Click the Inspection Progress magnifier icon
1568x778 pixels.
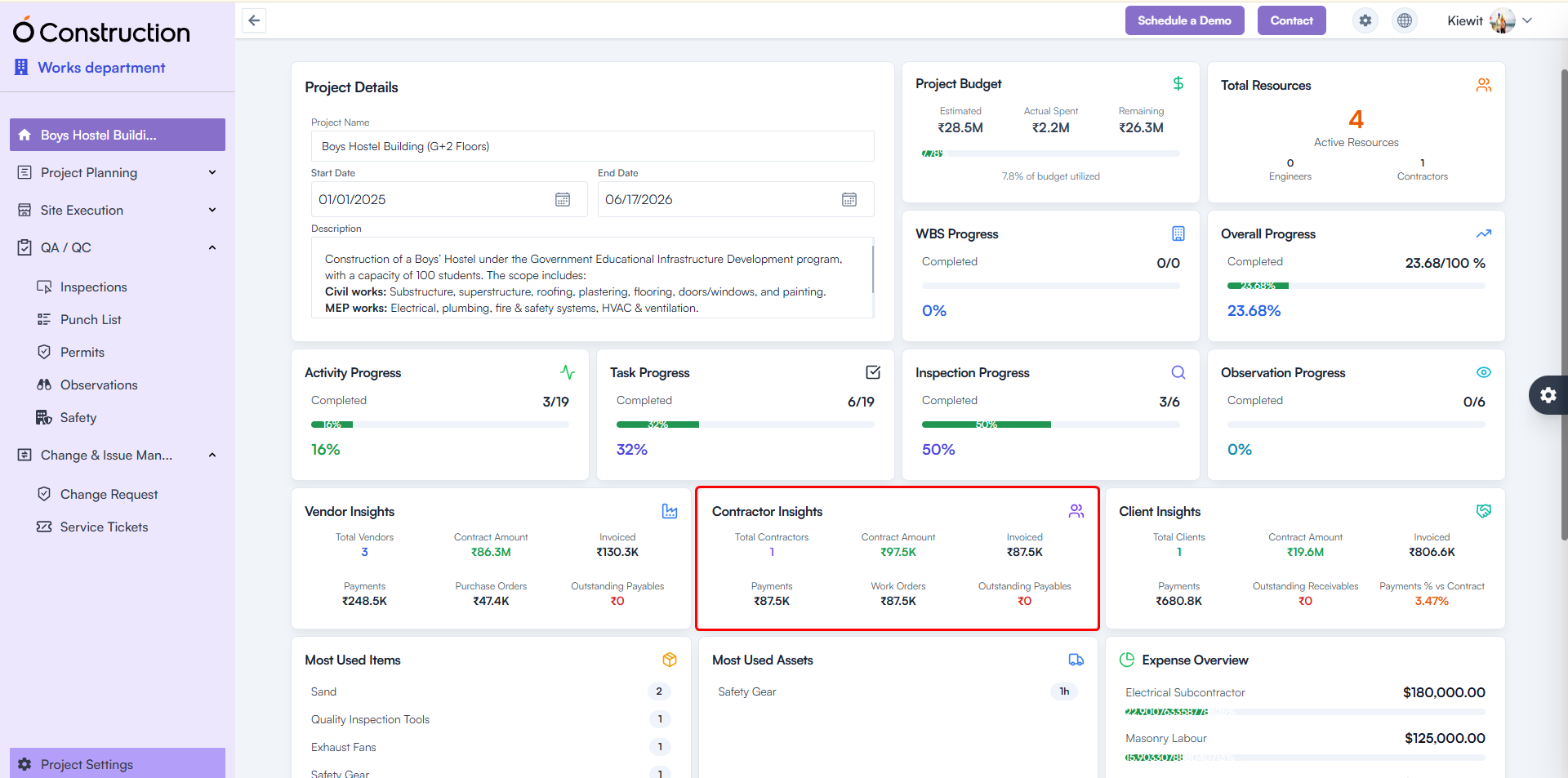pyautogui.click(x=1178, y=372)
